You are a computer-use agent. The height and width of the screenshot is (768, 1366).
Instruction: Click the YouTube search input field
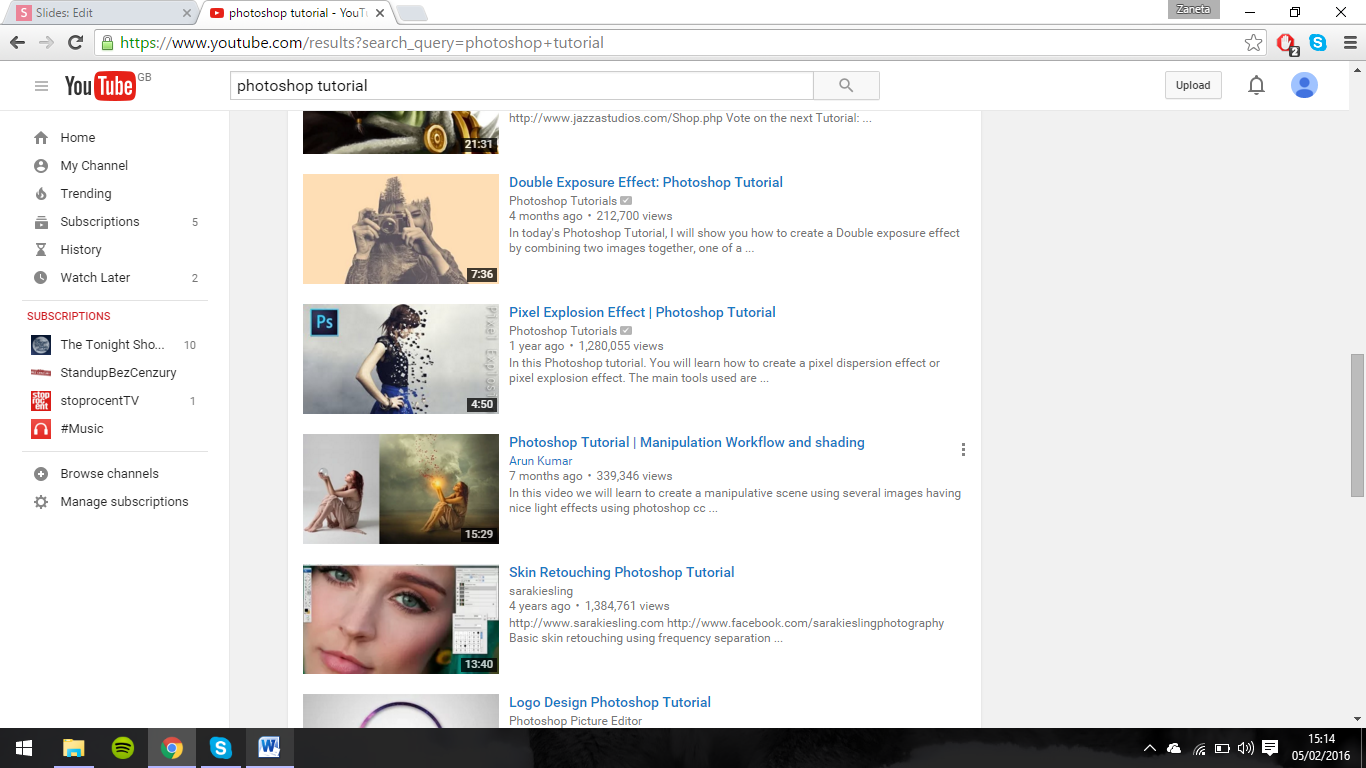522,86
